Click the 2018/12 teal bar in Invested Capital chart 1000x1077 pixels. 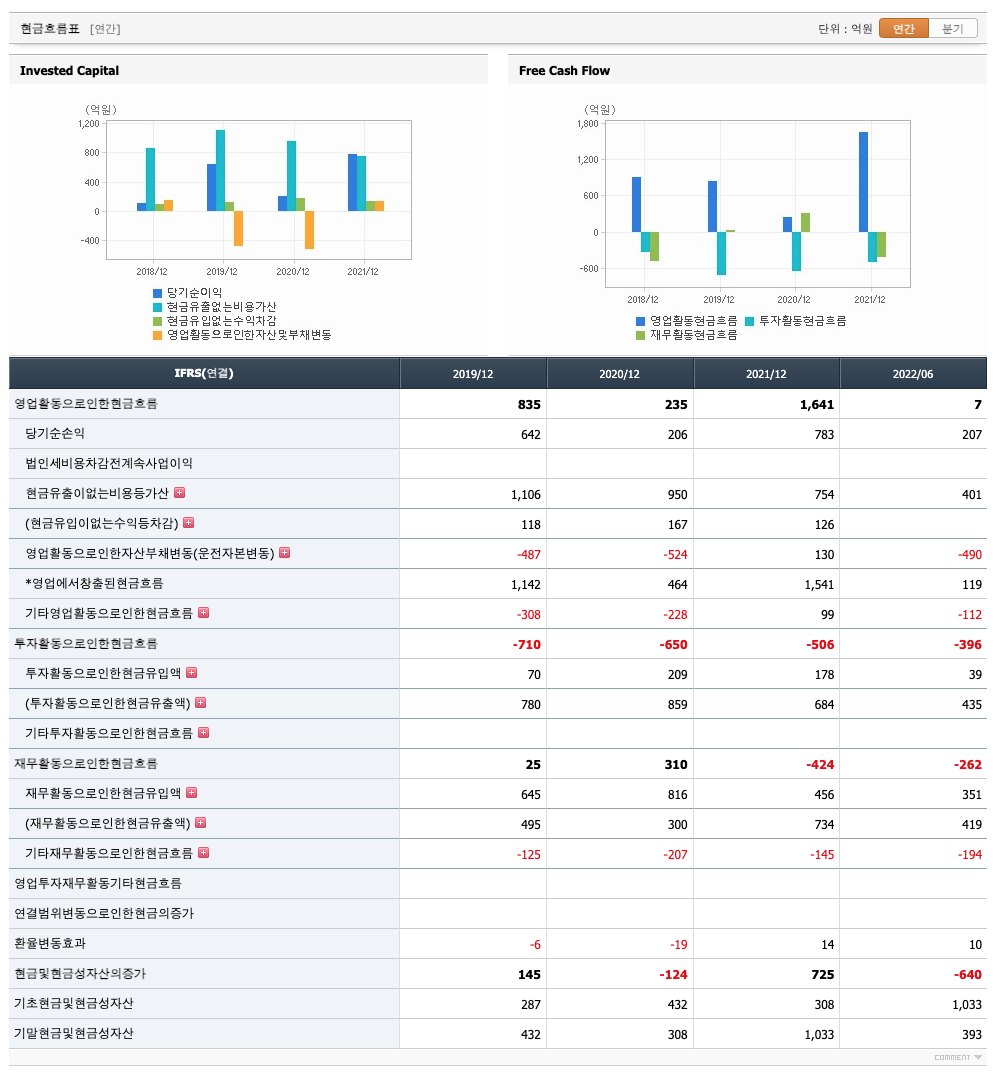click(x=150, y=179)
